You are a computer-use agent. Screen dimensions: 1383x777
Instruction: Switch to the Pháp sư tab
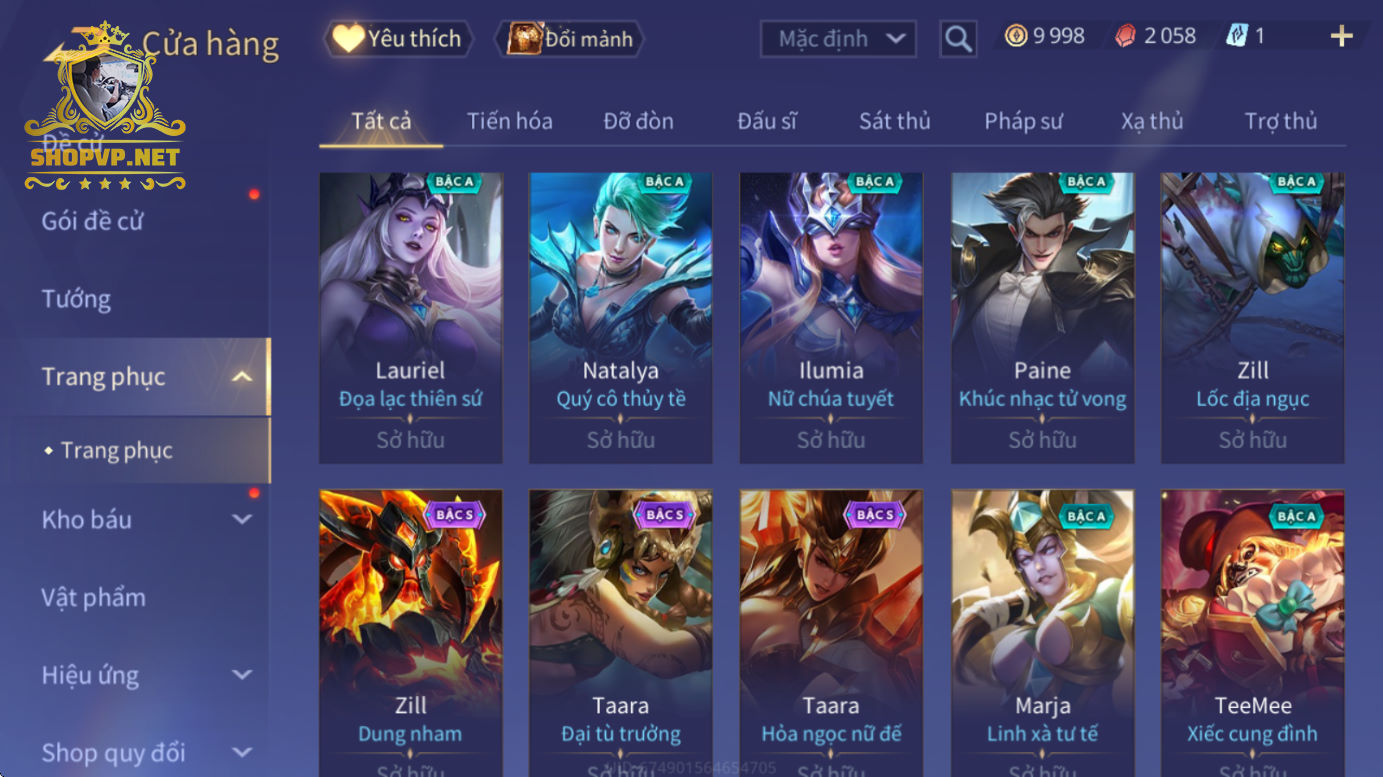point(1023,121)
